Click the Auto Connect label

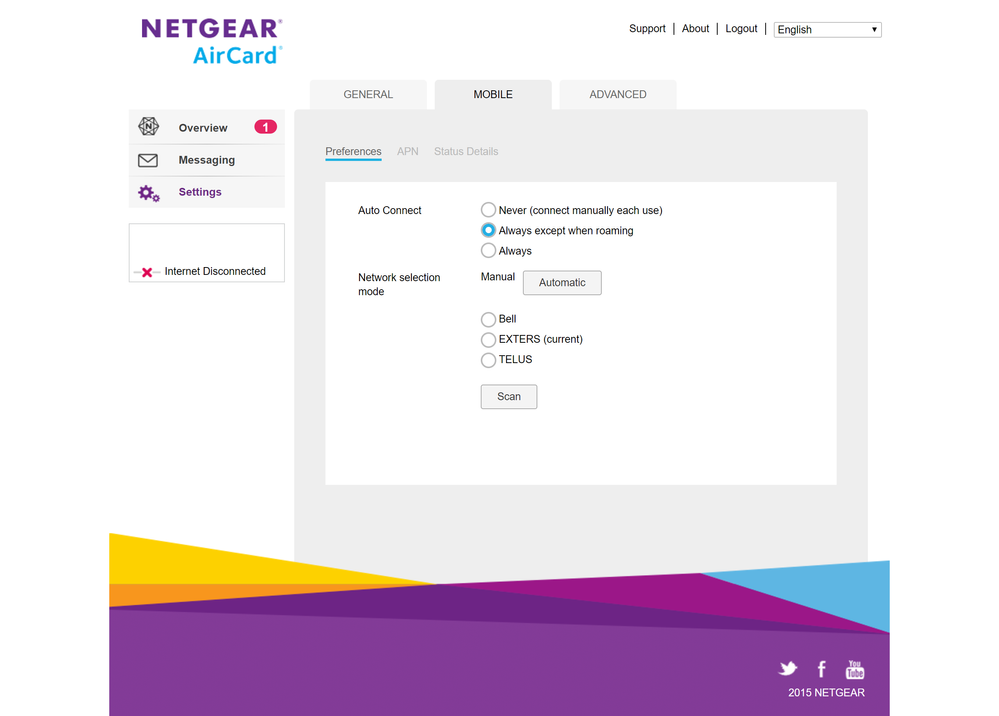389,210
